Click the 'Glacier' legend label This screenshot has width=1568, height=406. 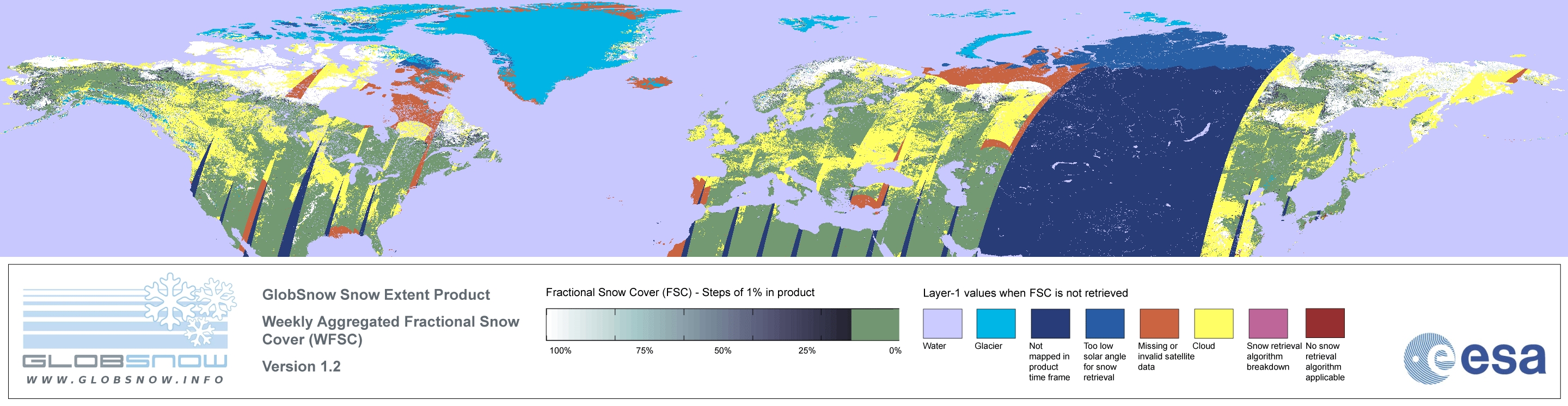(988, 346)
